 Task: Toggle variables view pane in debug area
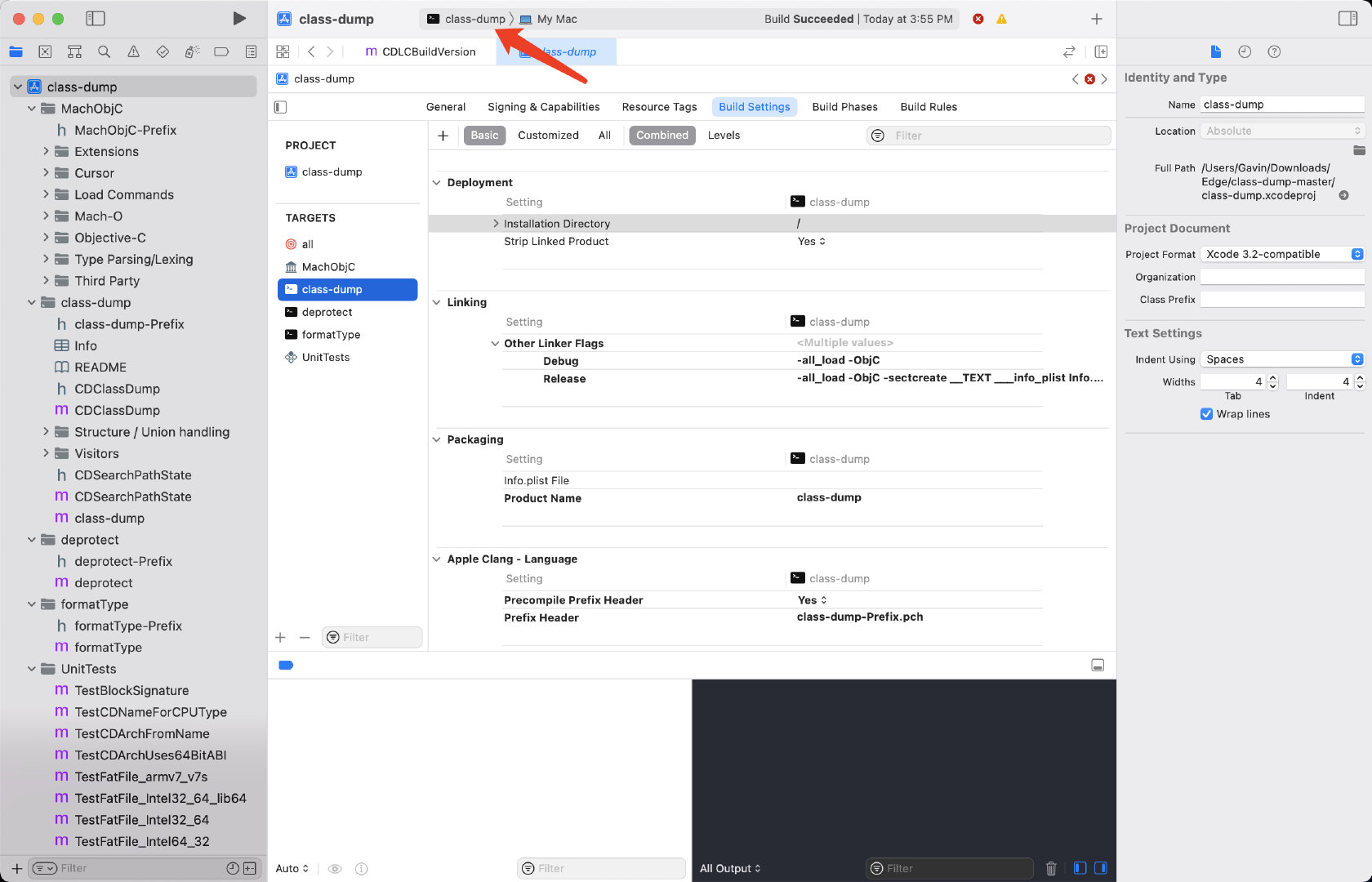click(x=1080, y=868)
